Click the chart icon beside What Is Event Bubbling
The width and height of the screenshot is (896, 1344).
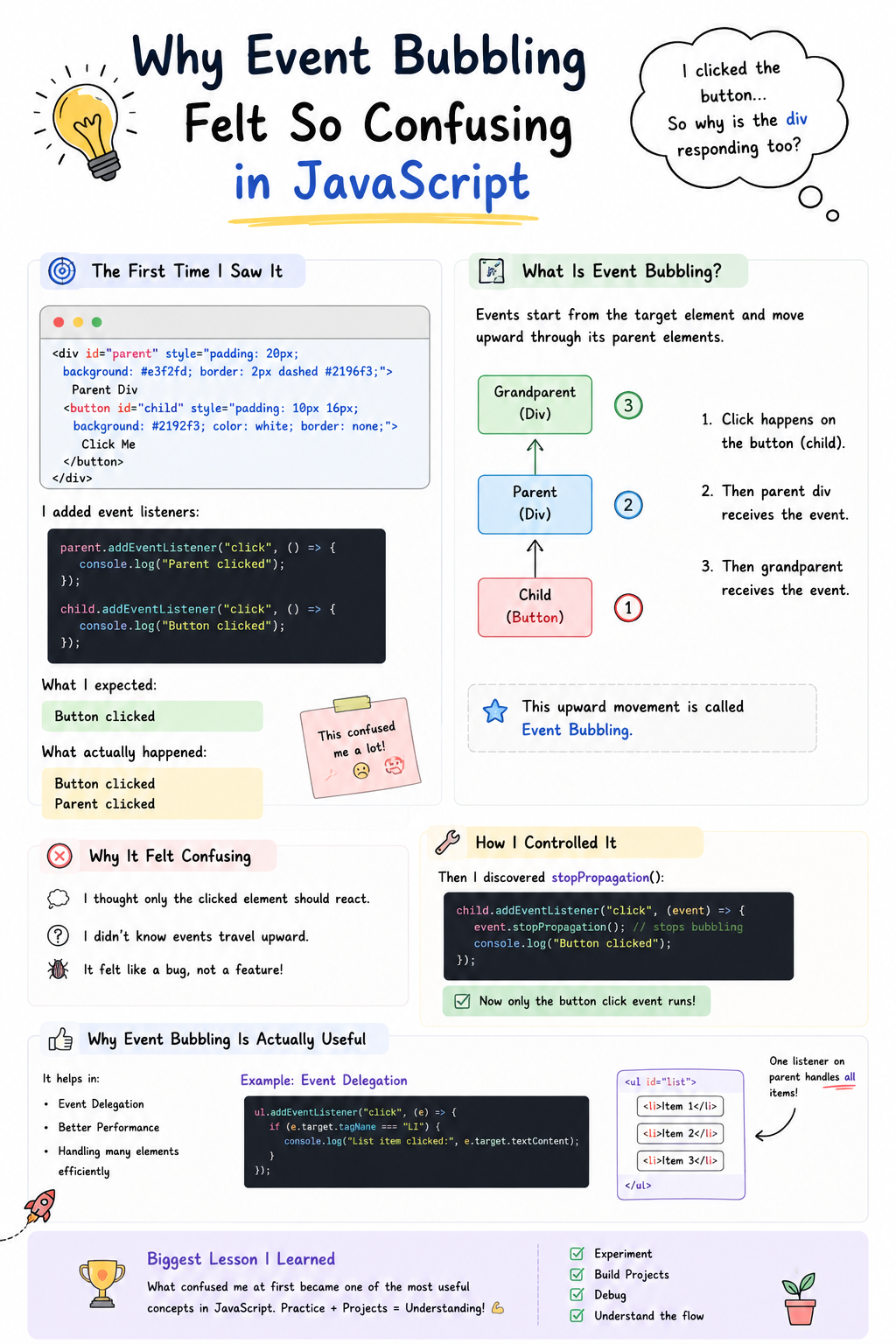(x=492, y=271)
